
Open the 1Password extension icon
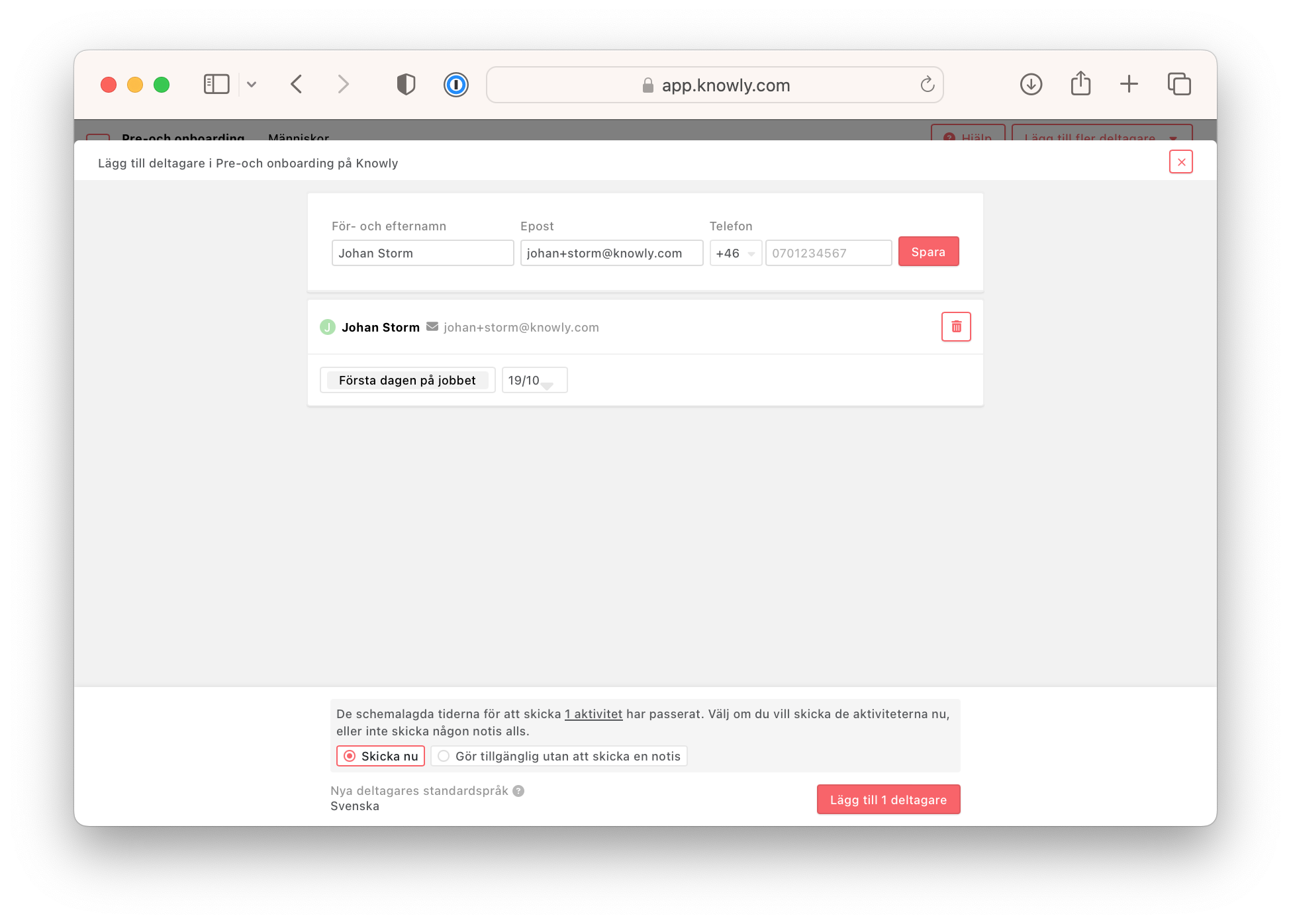[455, 85]
